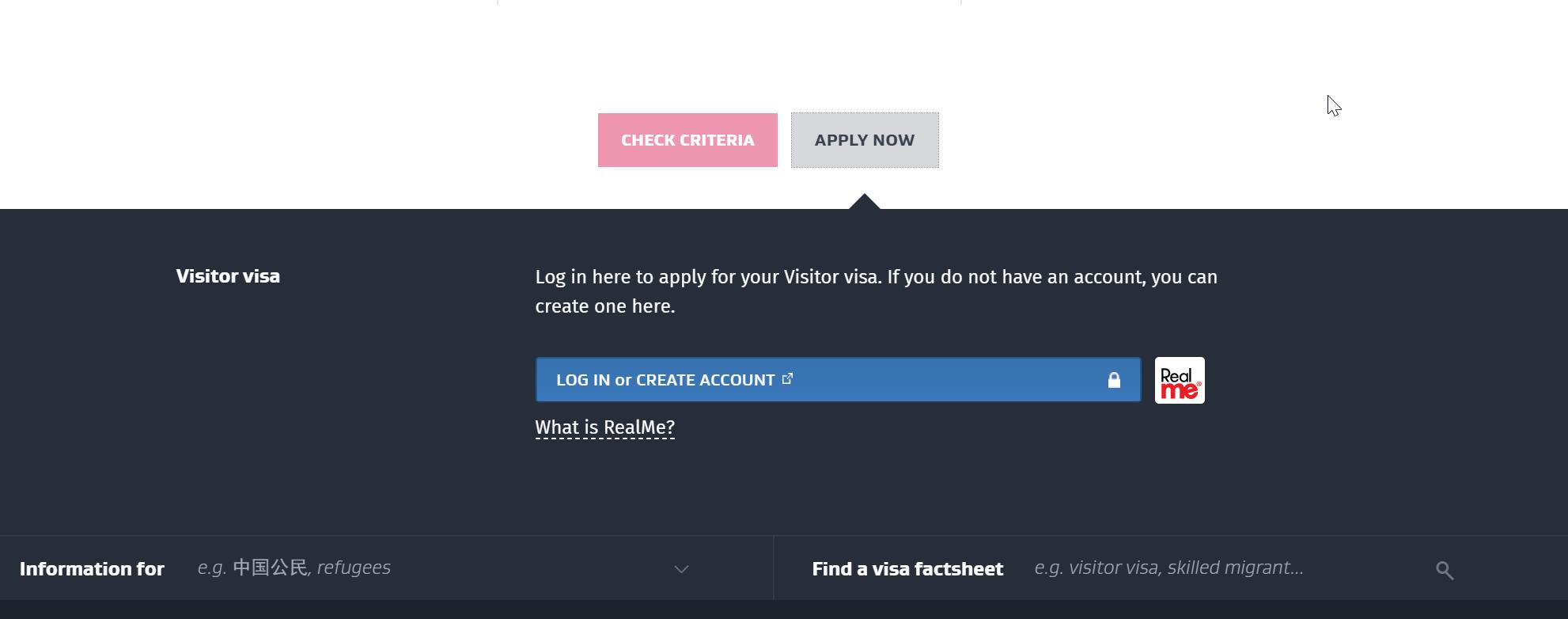
Task: Expand the Information for dropdown chevron
Action: 681,569
